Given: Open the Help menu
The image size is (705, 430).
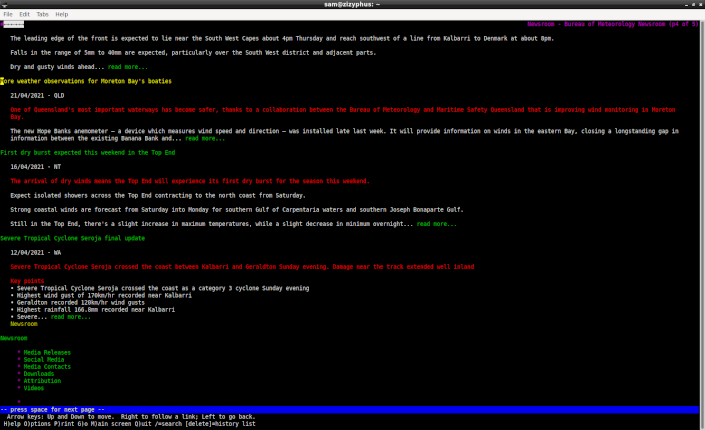Looking at the screenshot, I should point(62,14).
